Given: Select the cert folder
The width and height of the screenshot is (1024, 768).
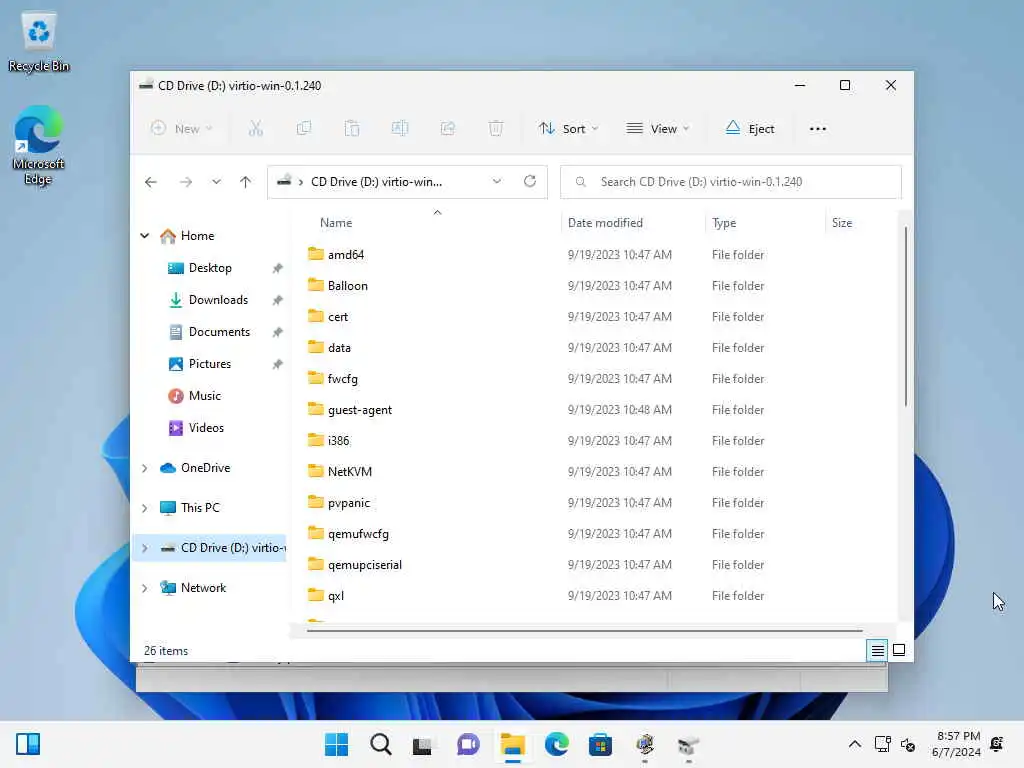Looking at the screenshot, I should (x=338, y=317).
